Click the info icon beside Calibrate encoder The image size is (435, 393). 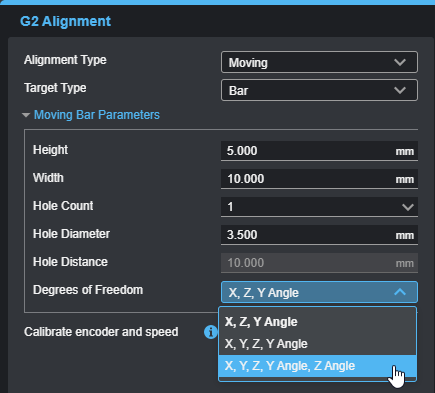point(210,332)
